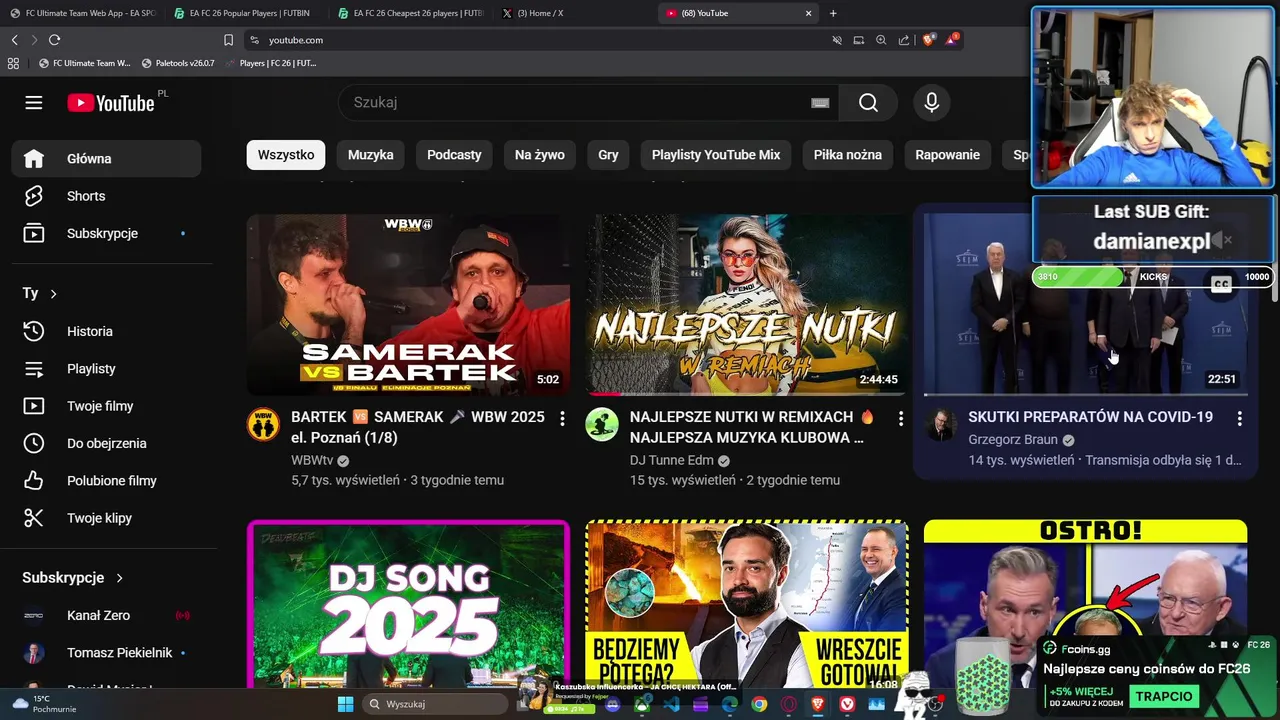1280x720 pixels.
Task: Click the YouTube logo
Action: click(x=111, y=103)
